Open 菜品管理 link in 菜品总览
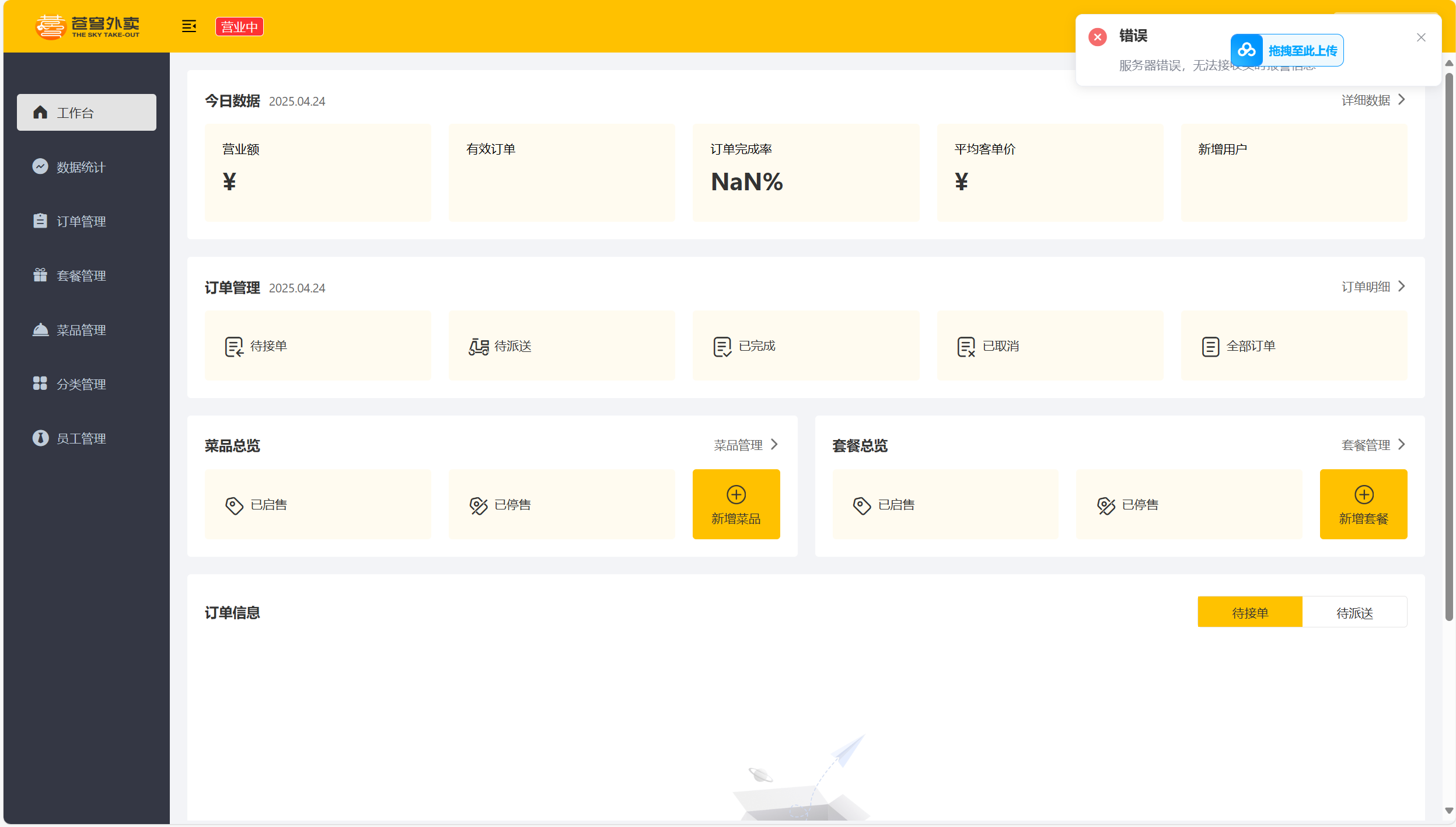The height and width of the screenshot is (827, 1456). pyautogui.click(x=745, y=445)
